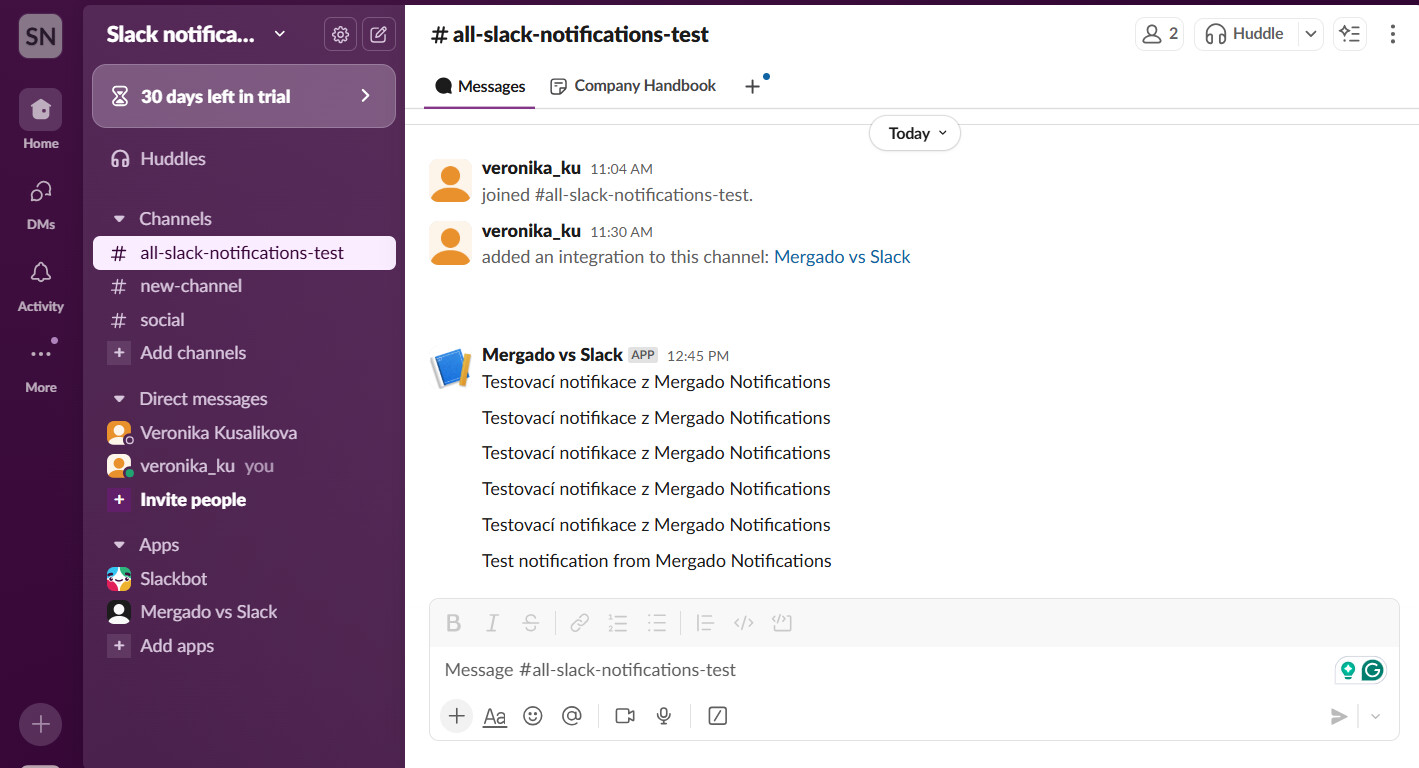Open the Mergado vs Slack integration link

click(x=842, y=257)
